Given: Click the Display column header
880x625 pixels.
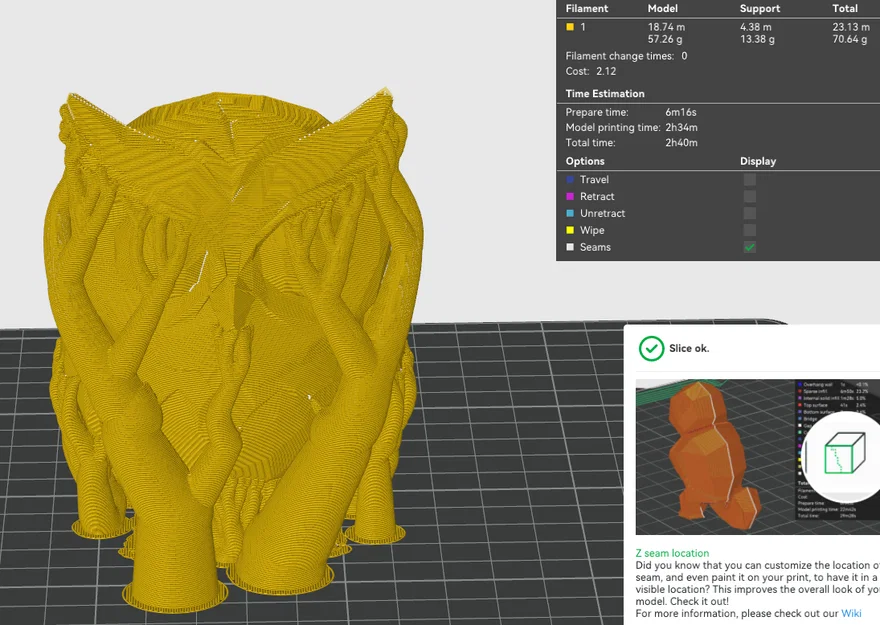Looking at the screenshot, I should 758,161.
